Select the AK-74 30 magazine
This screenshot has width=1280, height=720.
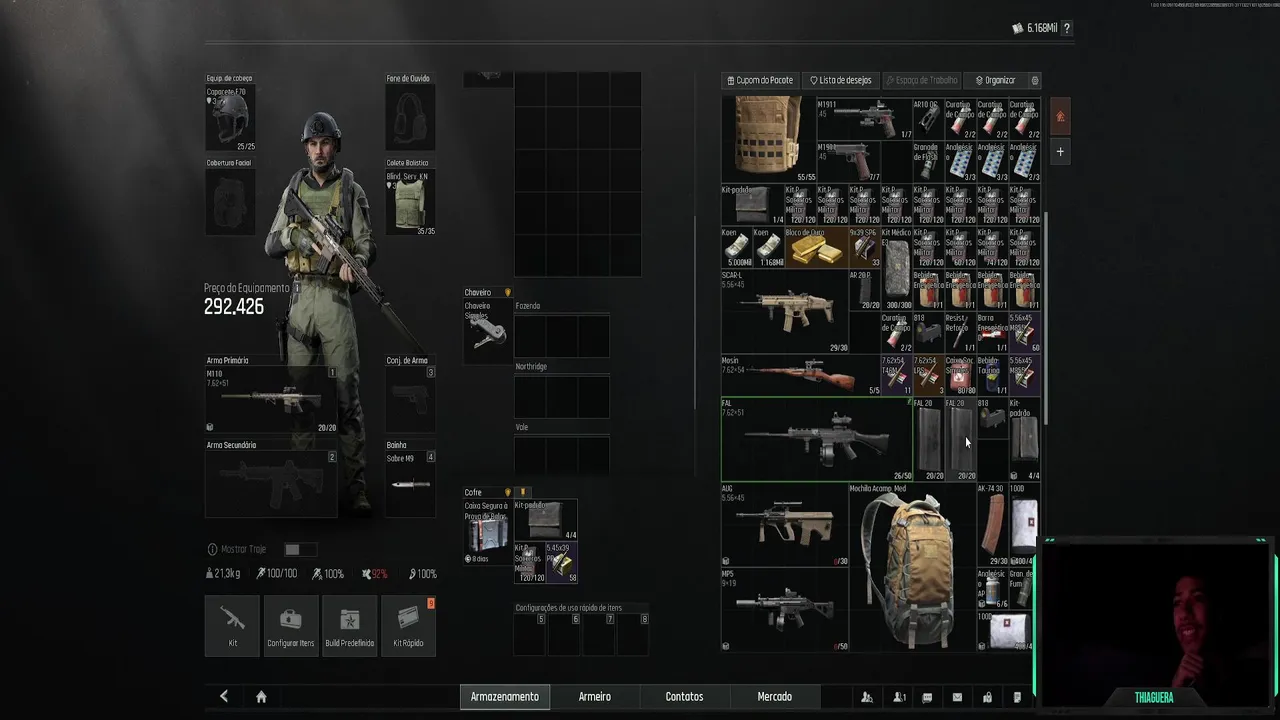tap(993, 525)
